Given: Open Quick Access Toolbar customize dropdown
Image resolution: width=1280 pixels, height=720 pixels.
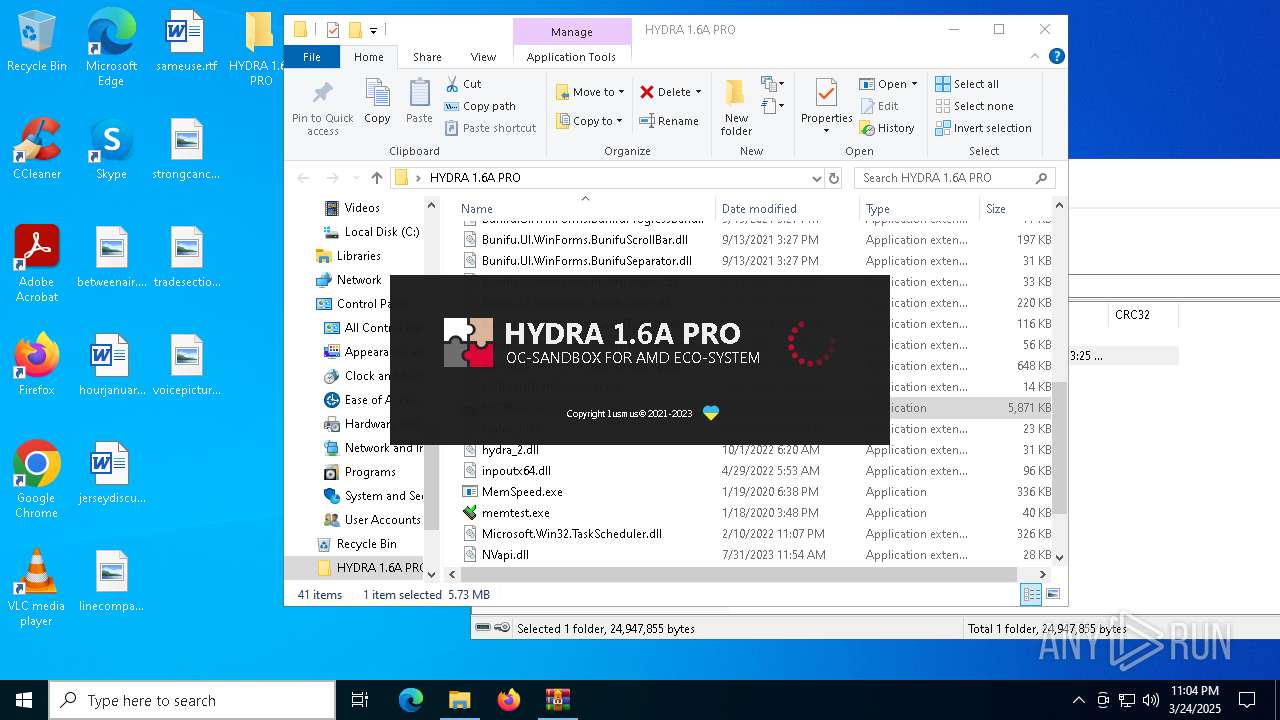Looking at the screenshot, I should click(373, 30).
